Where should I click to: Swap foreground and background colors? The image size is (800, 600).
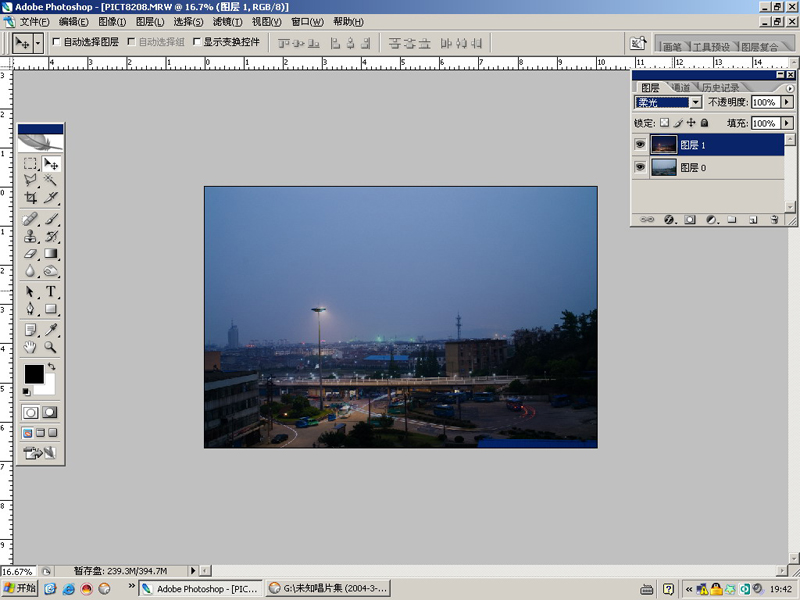52,366
